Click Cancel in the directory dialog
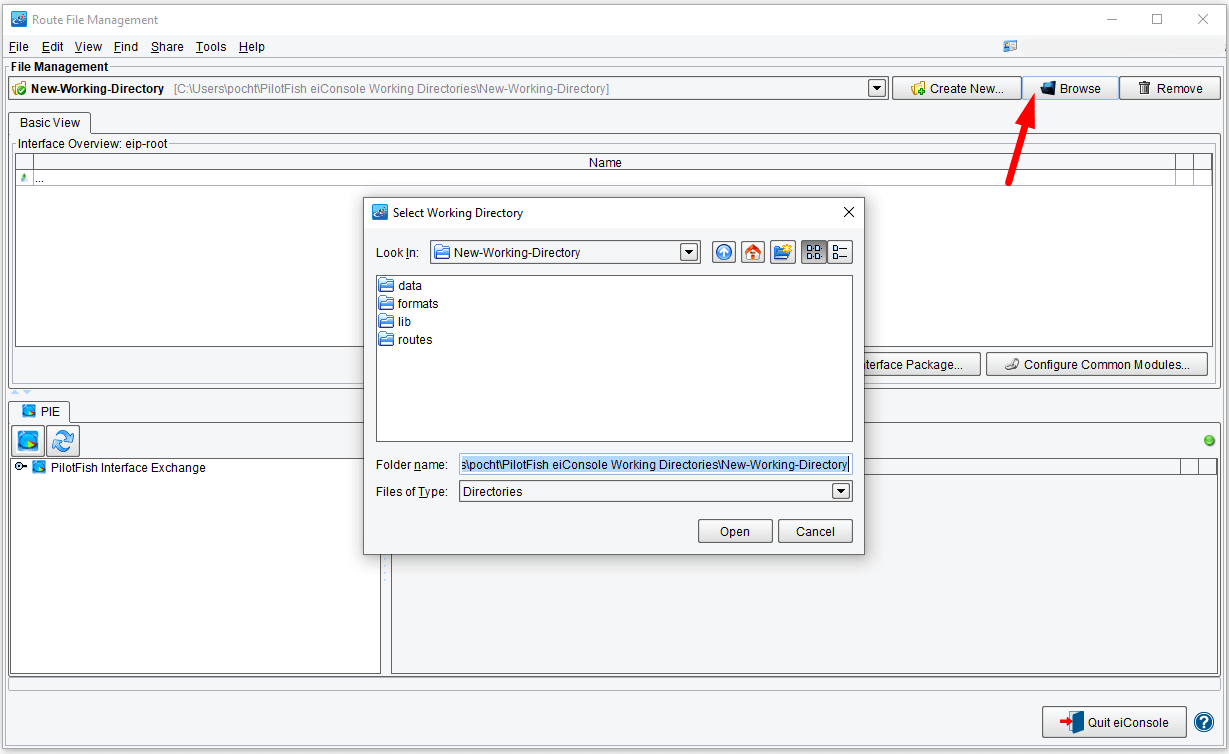Viewport: 1229px width, 754px height. tap(815, 531)
